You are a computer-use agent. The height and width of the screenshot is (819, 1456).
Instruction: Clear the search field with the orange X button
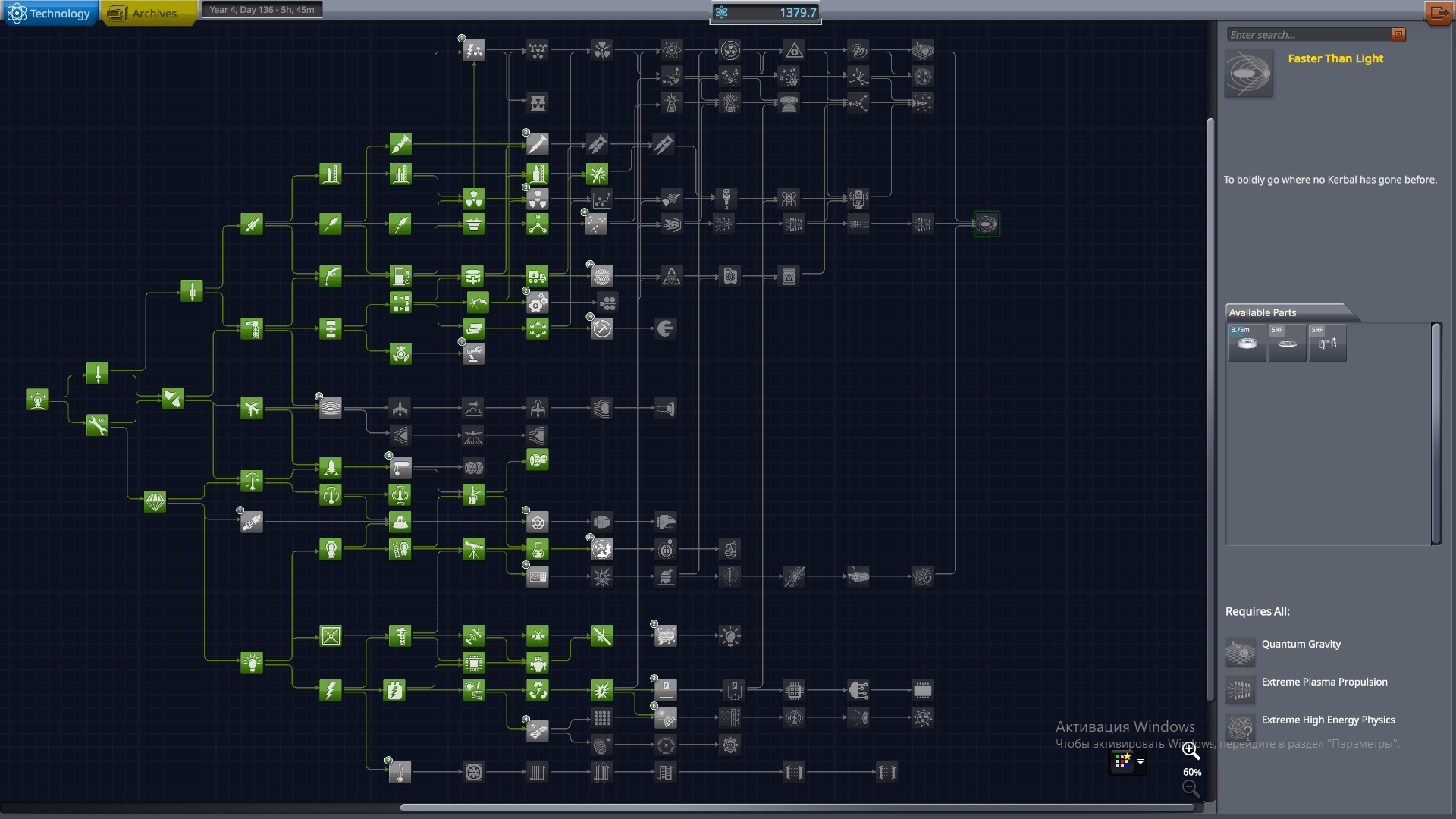[1399, 34]
